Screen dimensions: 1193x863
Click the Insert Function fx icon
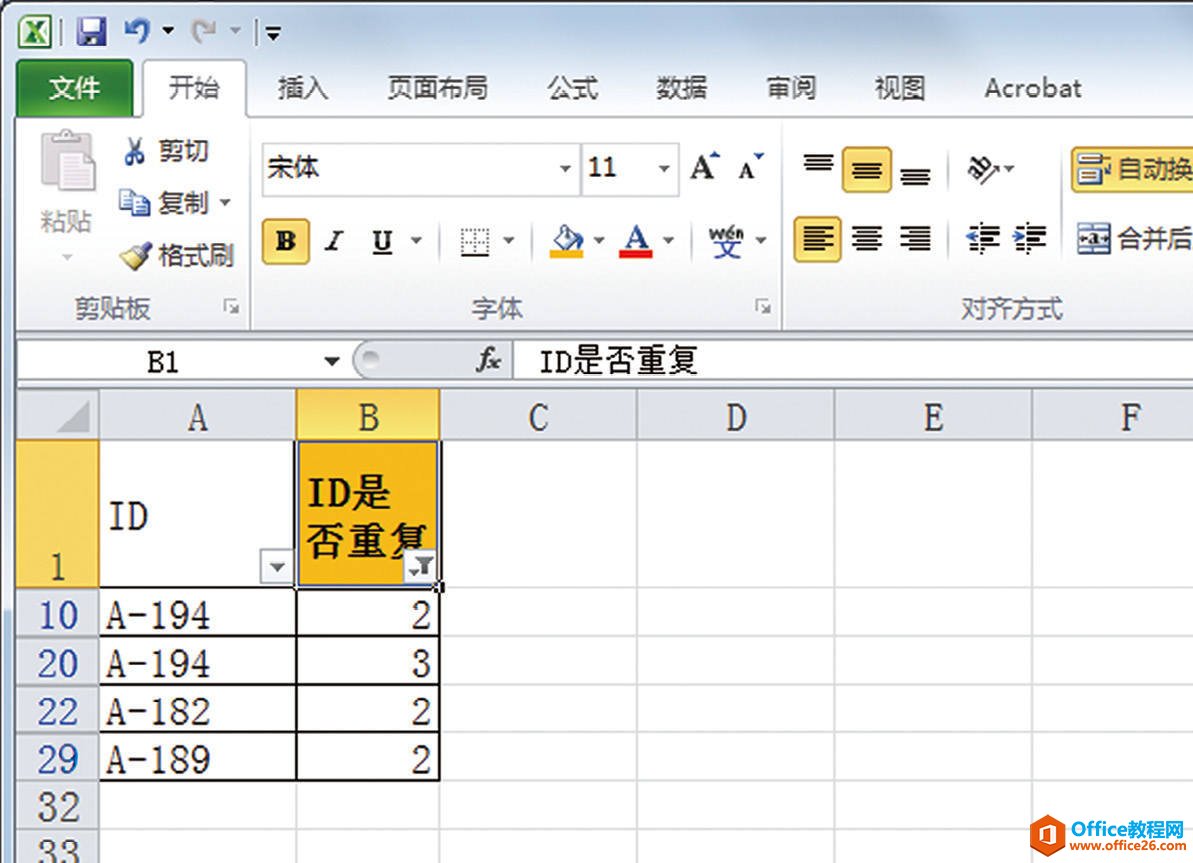[x=489, y=361]
